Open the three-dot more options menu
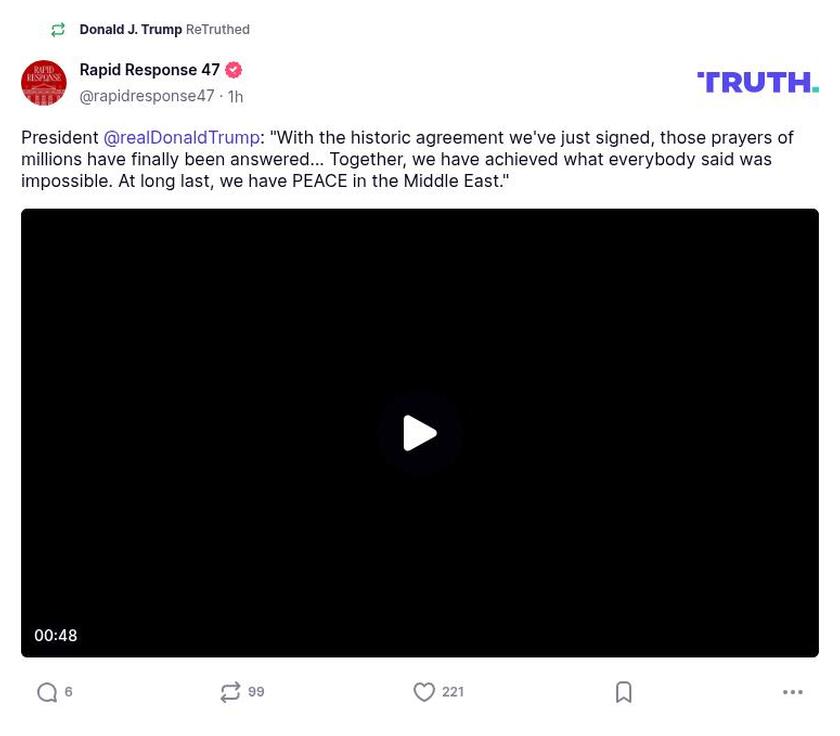Viewport: 840px width, 736px height. click(792, 692)
